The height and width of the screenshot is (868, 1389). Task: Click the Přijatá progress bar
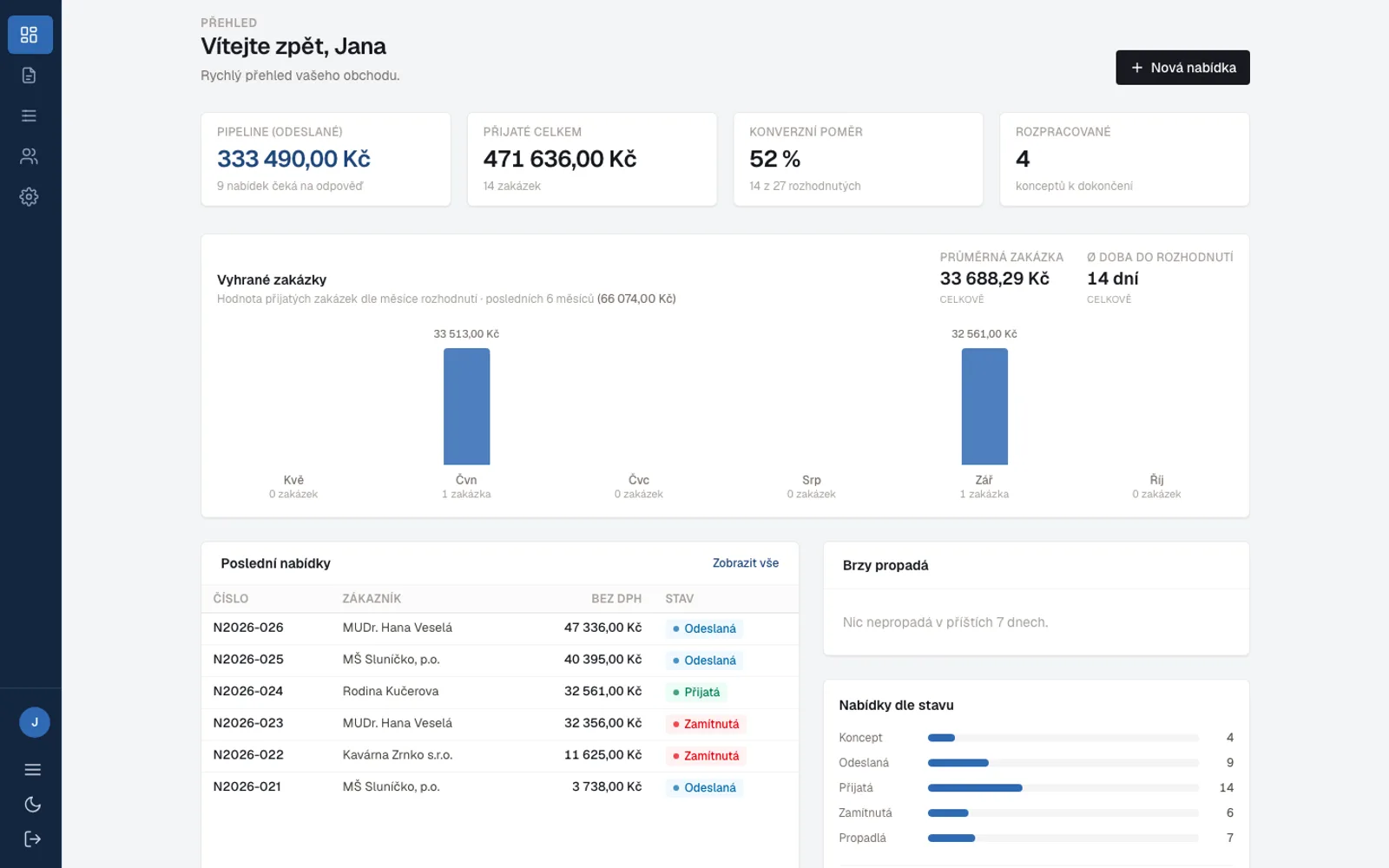click(x=1063, y=788)
